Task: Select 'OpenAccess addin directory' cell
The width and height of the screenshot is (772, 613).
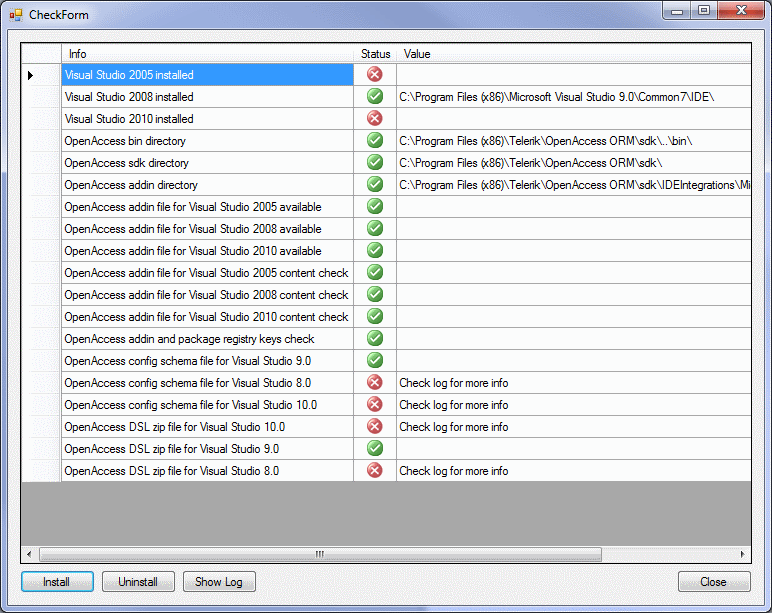Action: point(207,185)
